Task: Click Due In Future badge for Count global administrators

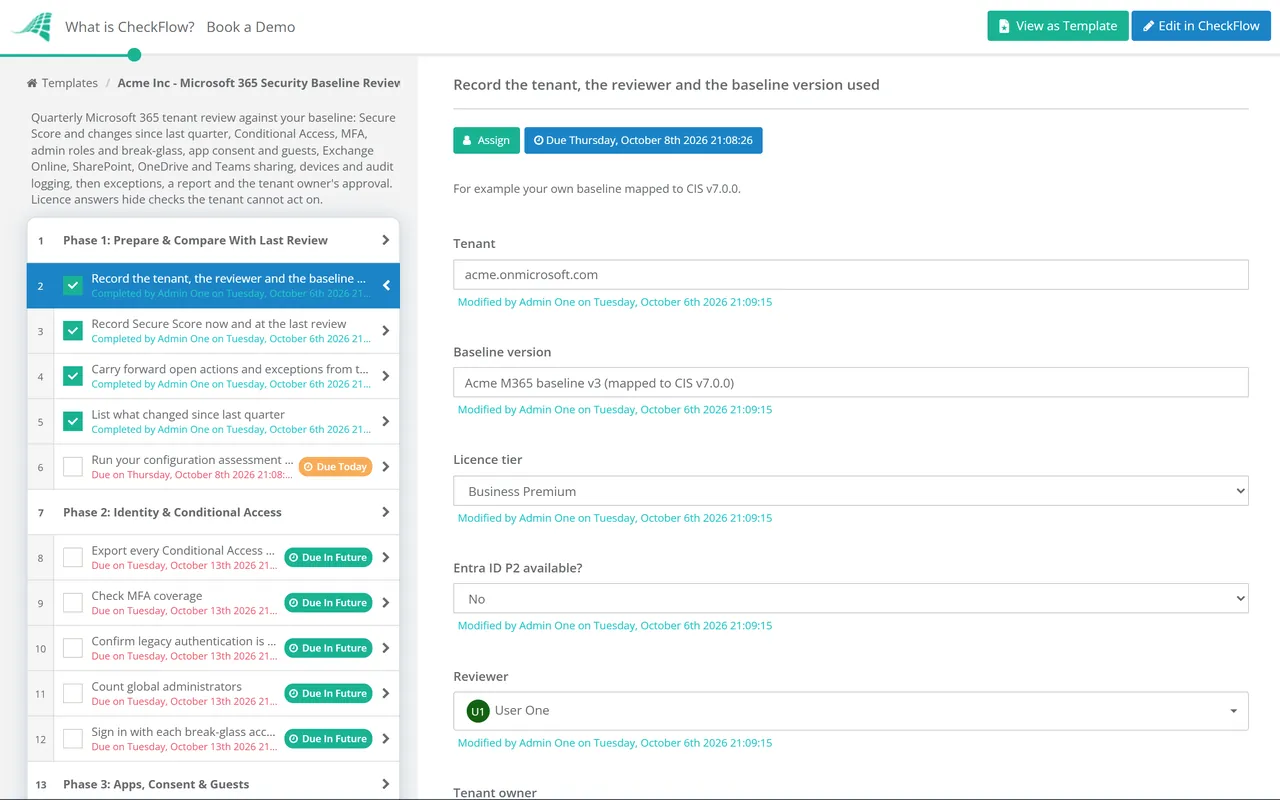Action: coord(328,693)
